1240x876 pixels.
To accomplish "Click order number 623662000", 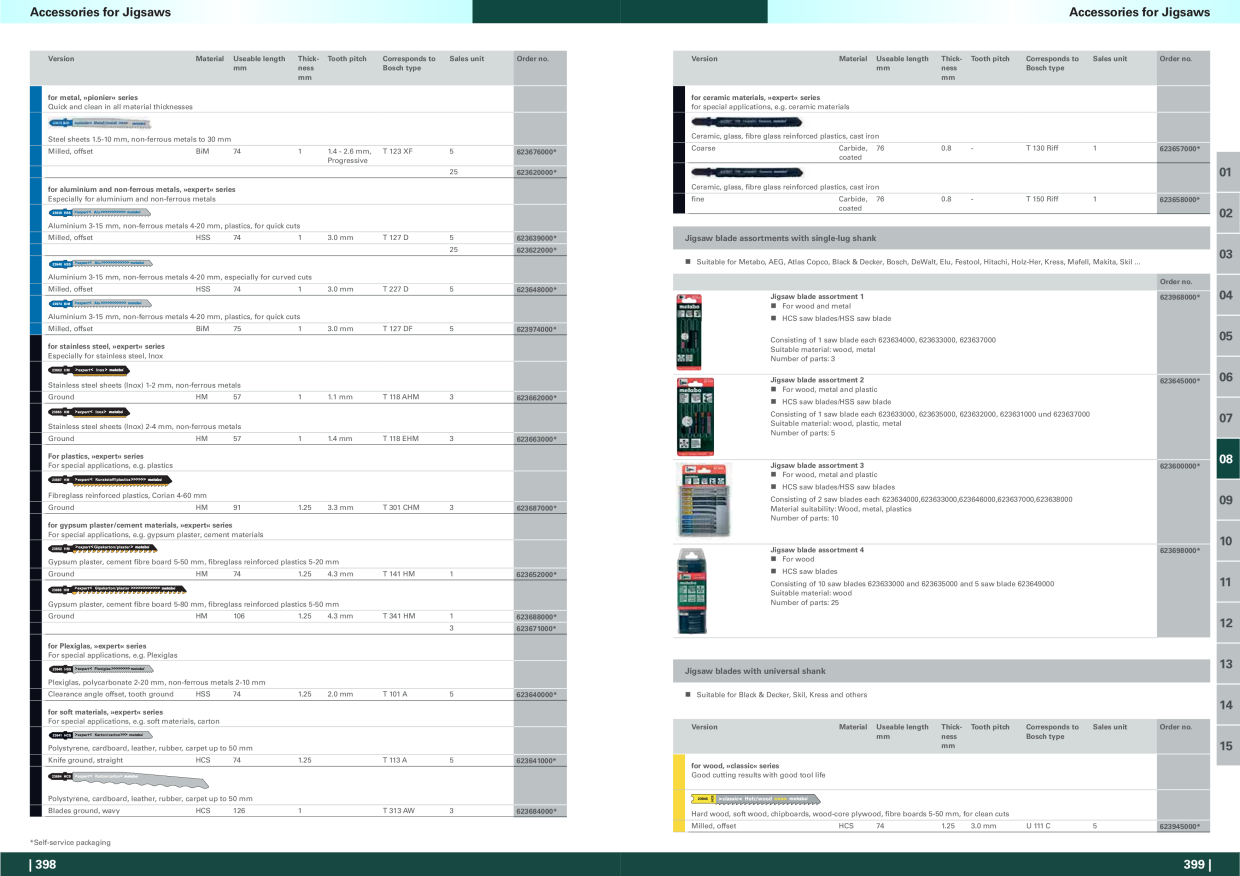I will pyautogui.click(x=536, y=397).
